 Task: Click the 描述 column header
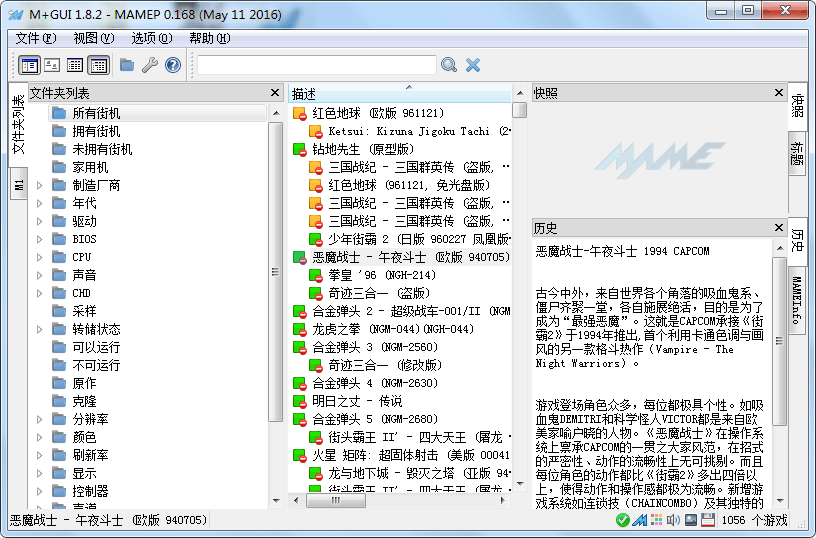point(400,94)
